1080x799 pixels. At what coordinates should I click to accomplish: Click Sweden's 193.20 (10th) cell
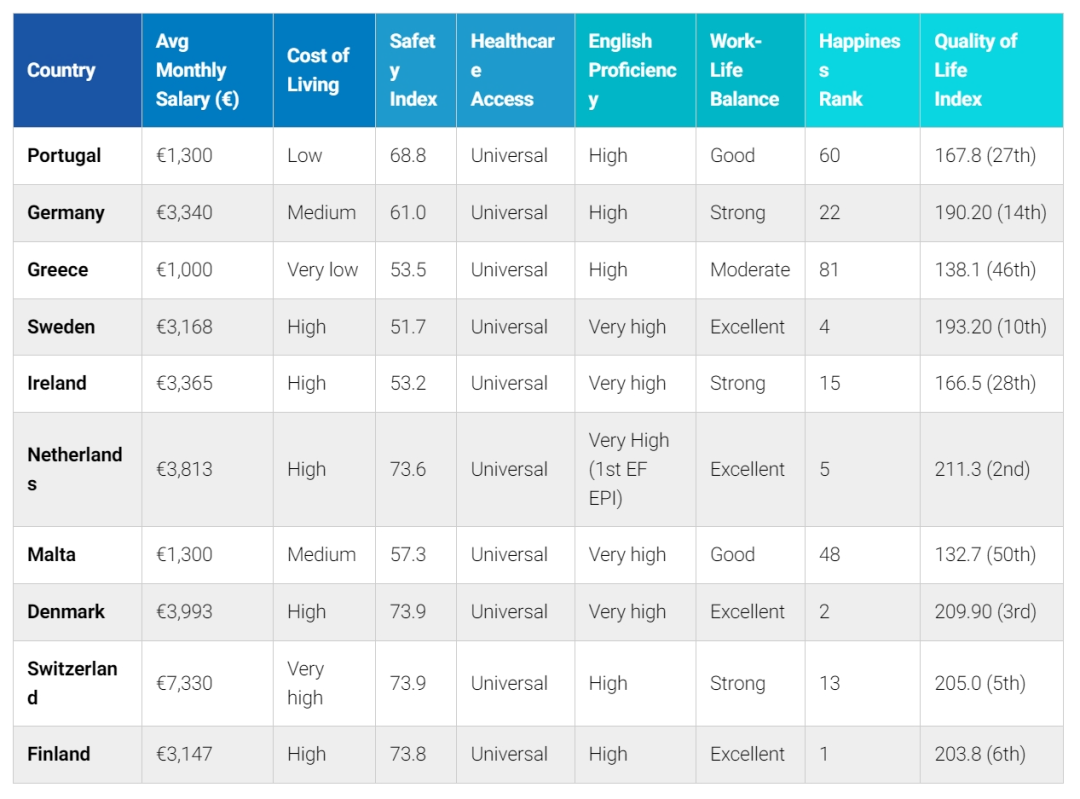click(992, 327)
